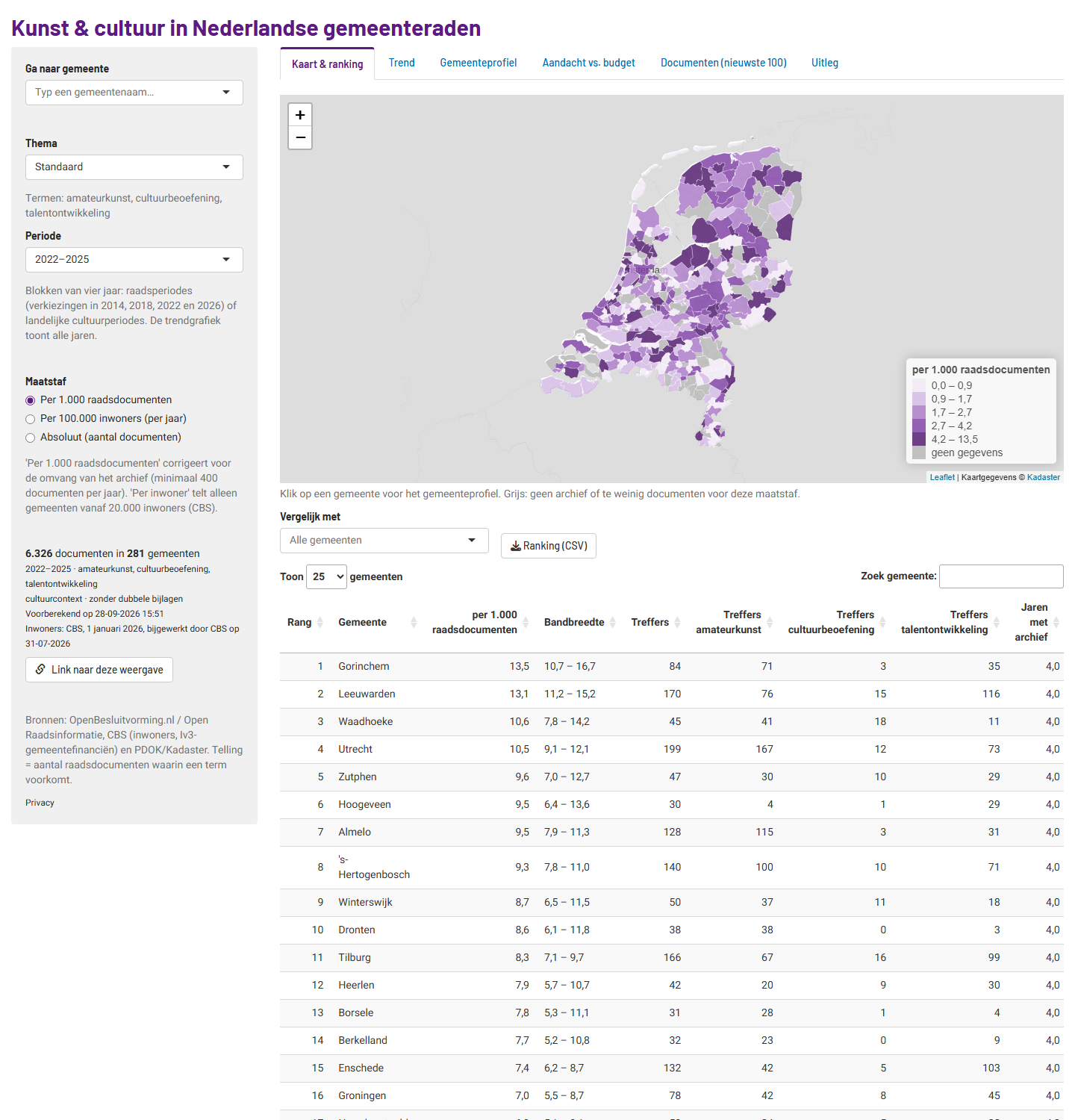Image resolution: width=1075 pixels, height=1120 pixels.
Task: Download Ranking (CSV) file
Action: point(549,546)
